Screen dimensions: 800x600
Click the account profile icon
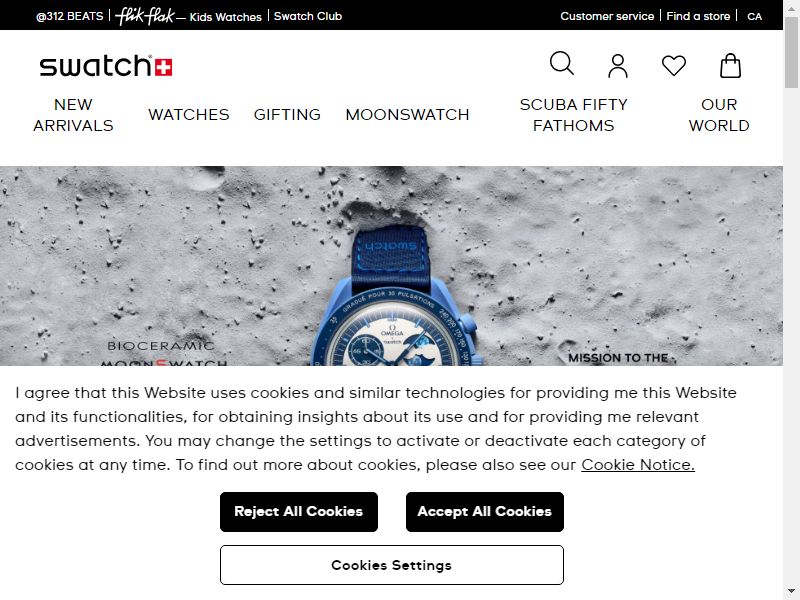click(x=618, y=66)
